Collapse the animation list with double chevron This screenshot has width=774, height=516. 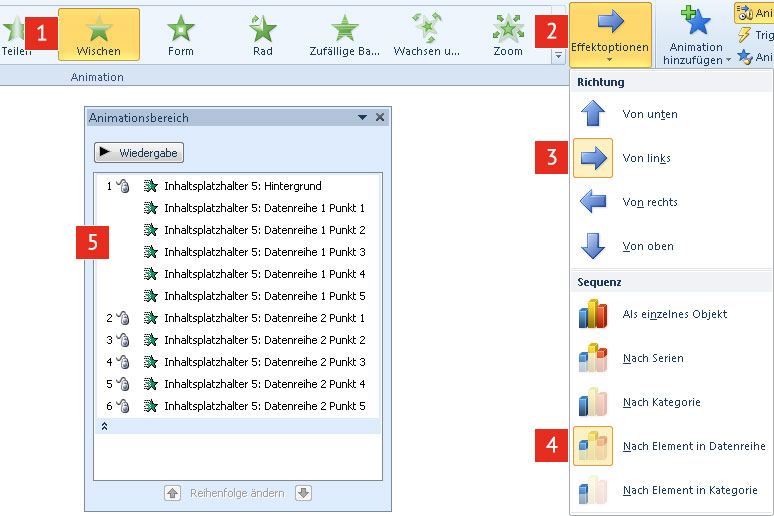pyautogui.click(x=105, y=426)
